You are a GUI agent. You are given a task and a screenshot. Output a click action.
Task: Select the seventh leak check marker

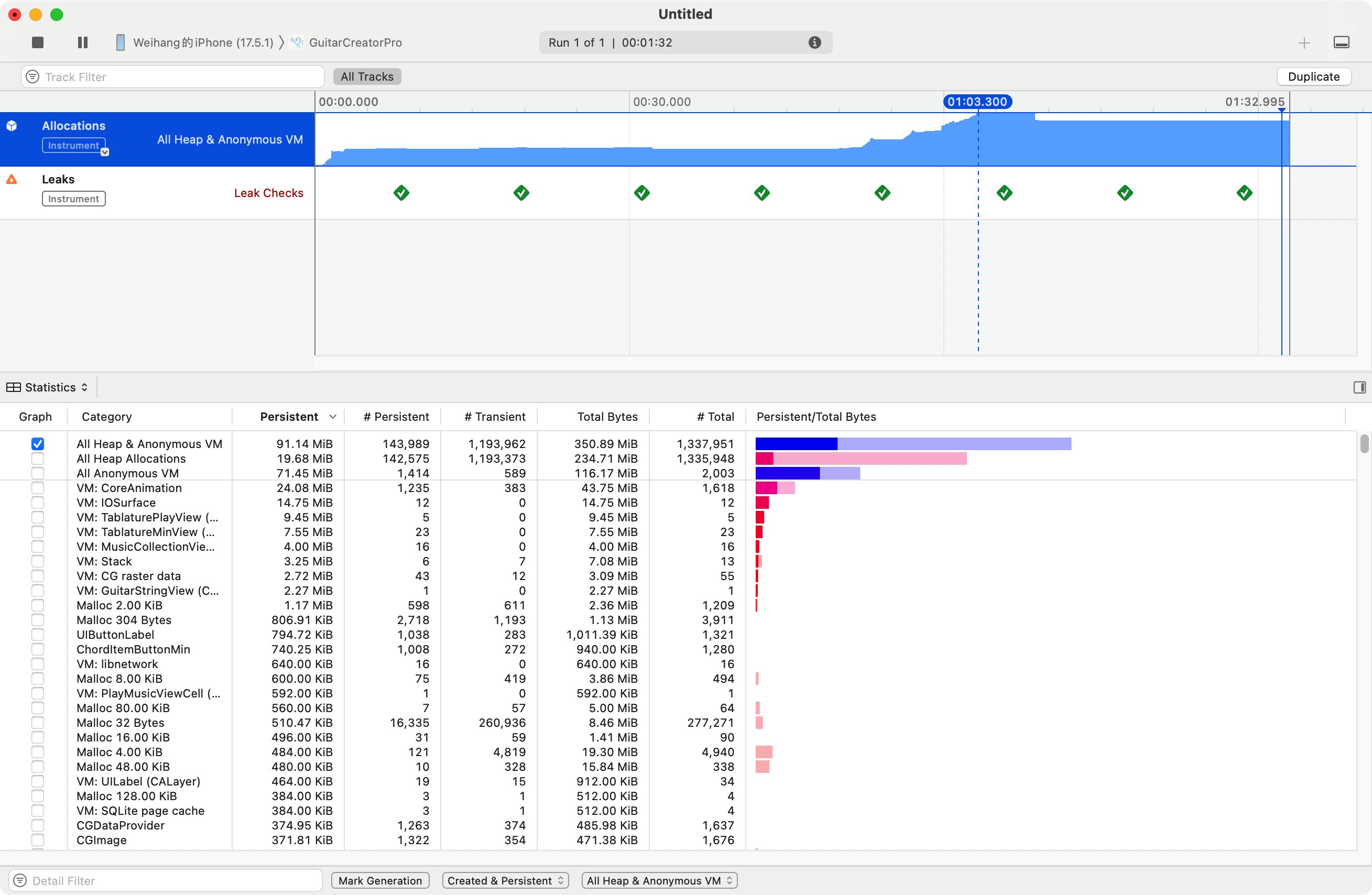[1125, 192]
